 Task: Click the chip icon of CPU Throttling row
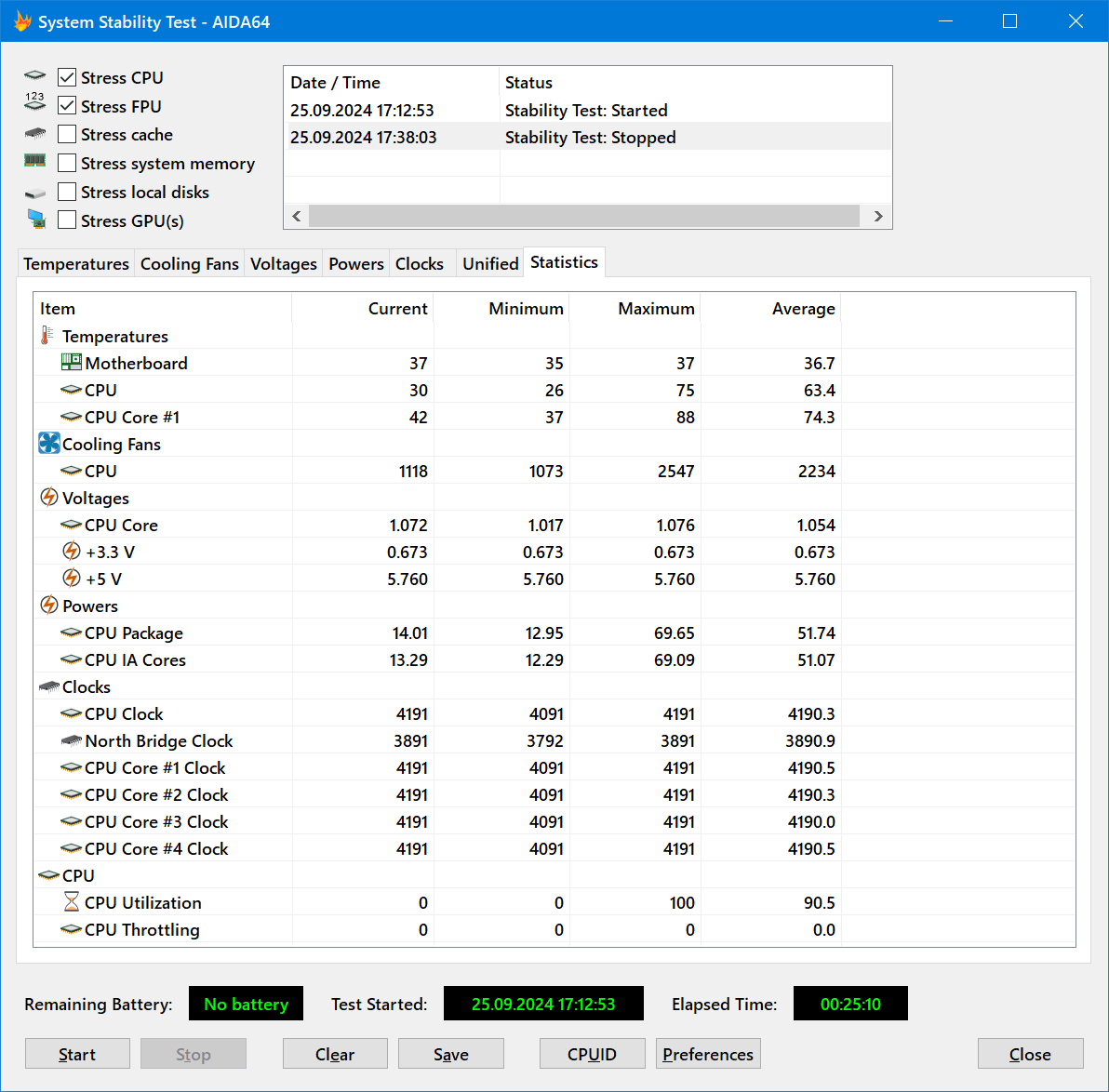(x=71, y=929)
